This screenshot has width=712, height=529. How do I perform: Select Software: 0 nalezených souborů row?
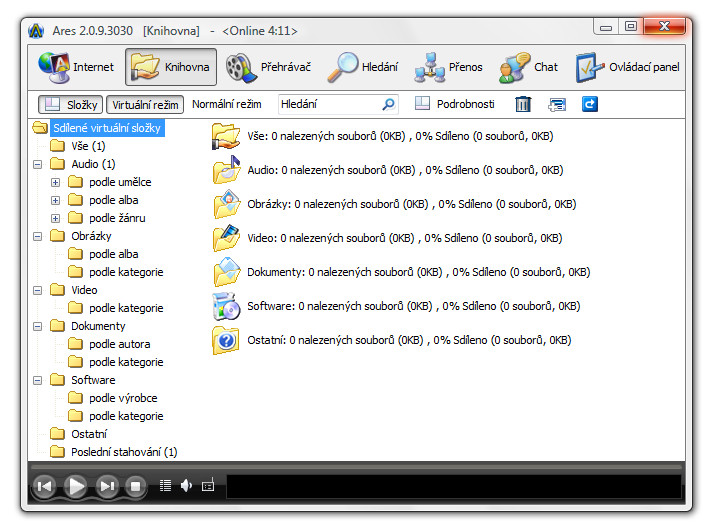(x=414, y=307)
